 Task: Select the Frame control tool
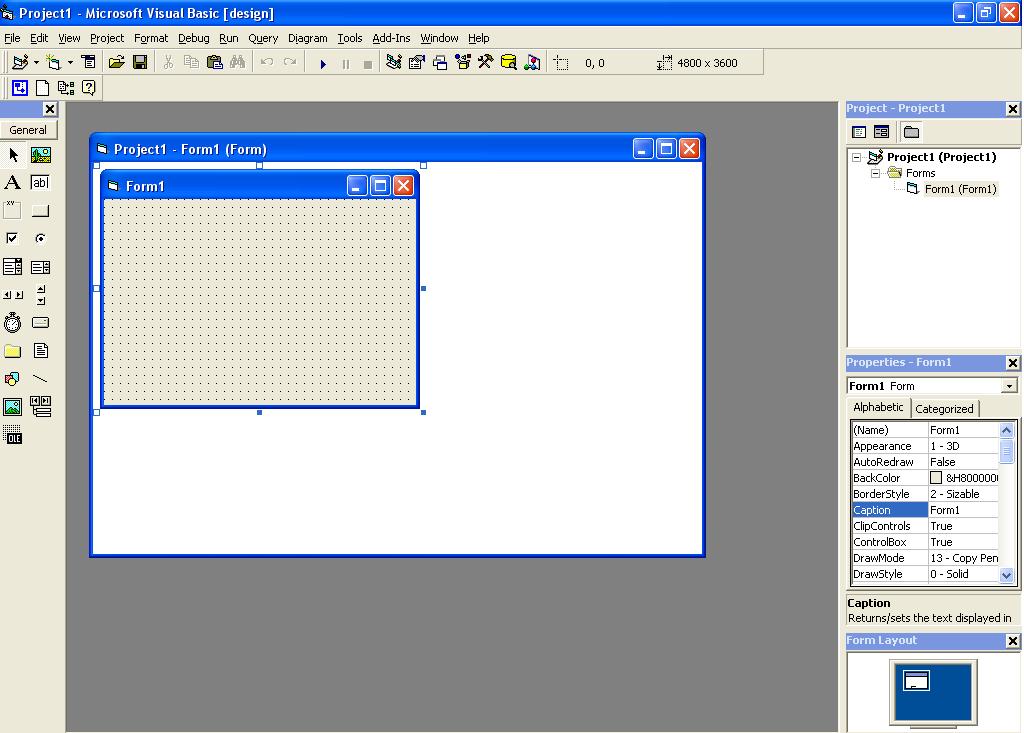click(13, 210)
